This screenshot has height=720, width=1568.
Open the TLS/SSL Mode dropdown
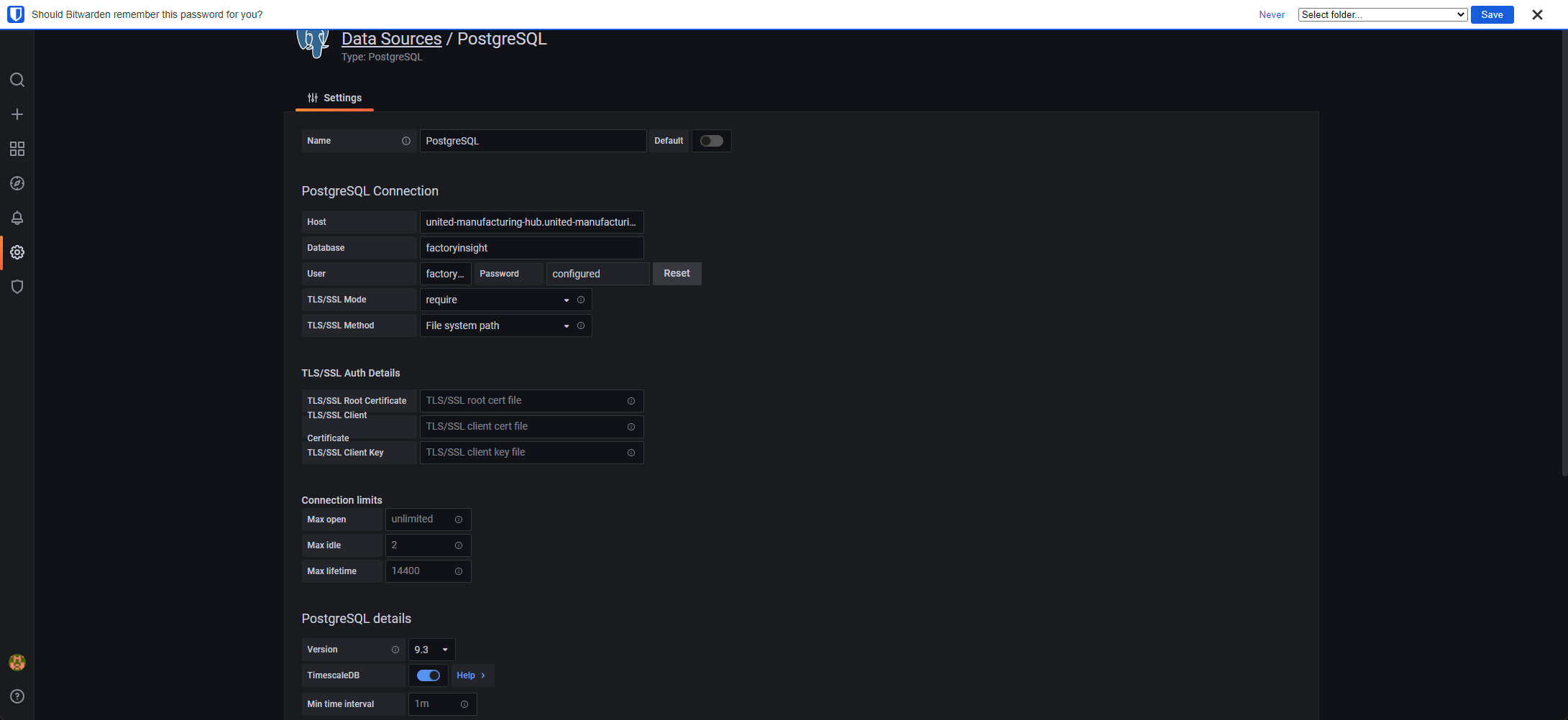(x=497, y=300)
